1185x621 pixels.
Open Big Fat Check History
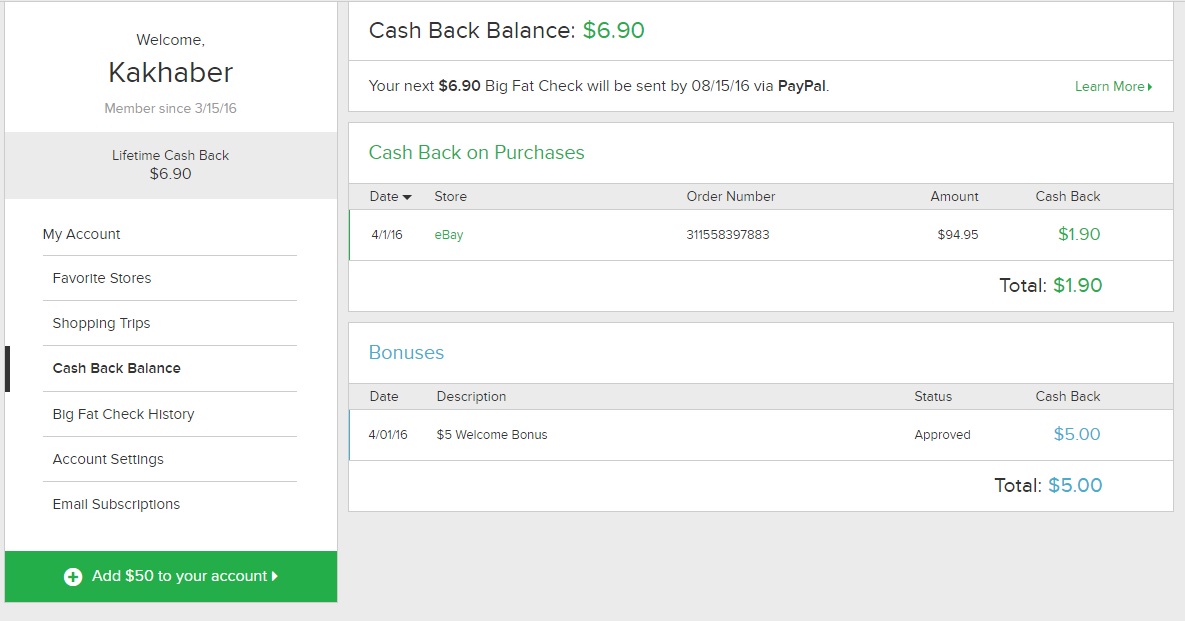pyautogui.click(x=123, y=414)
